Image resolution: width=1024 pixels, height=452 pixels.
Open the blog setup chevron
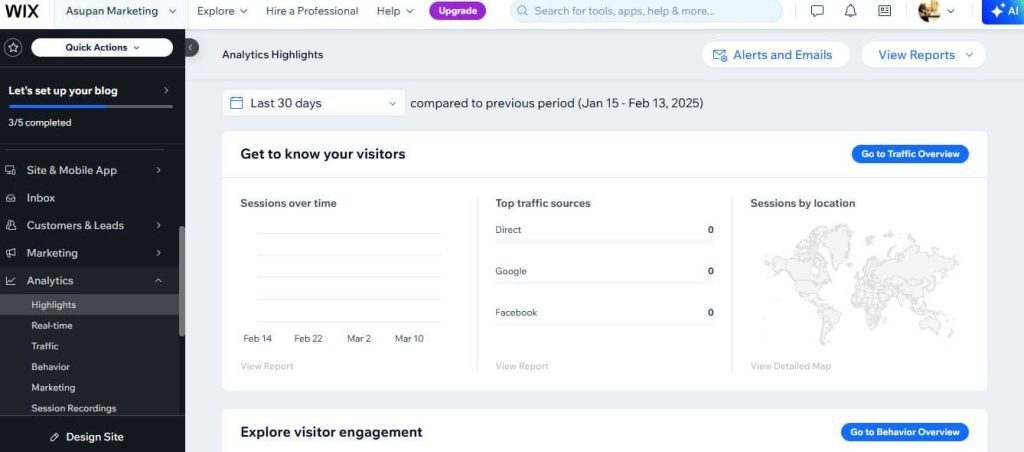(x=166, y=90)
